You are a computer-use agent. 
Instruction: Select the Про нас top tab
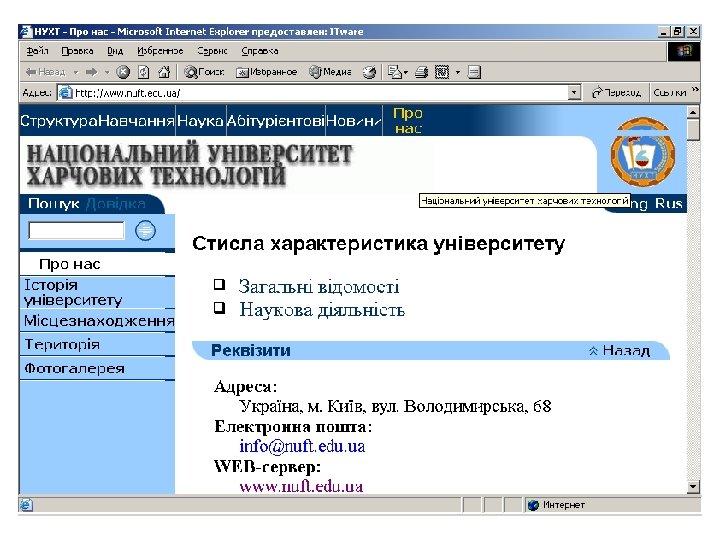[408, 120]
